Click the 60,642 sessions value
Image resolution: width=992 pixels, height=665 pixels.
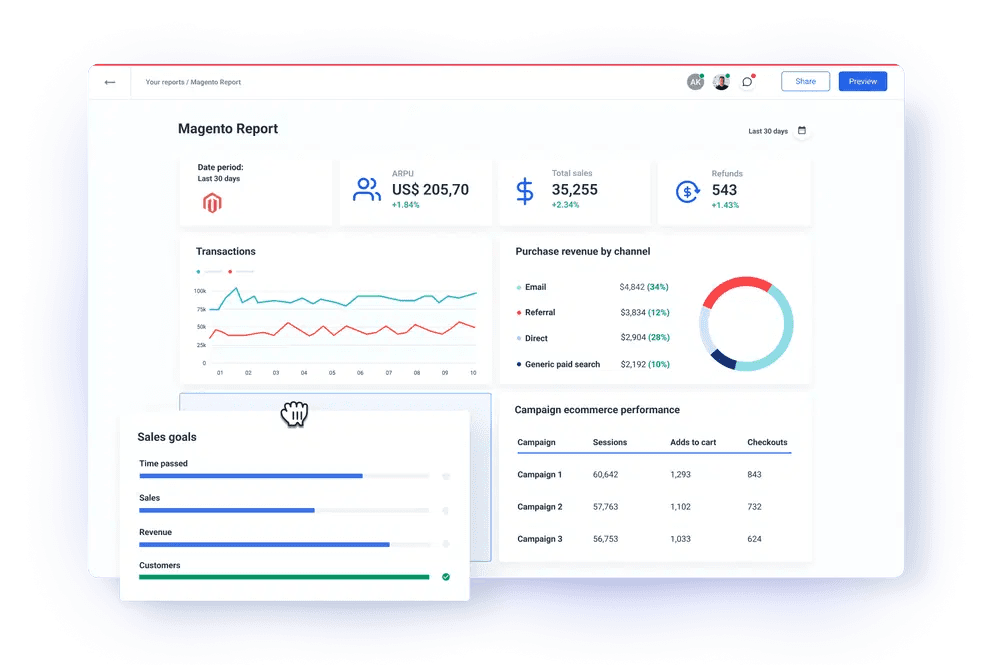[x=605, y=475]
